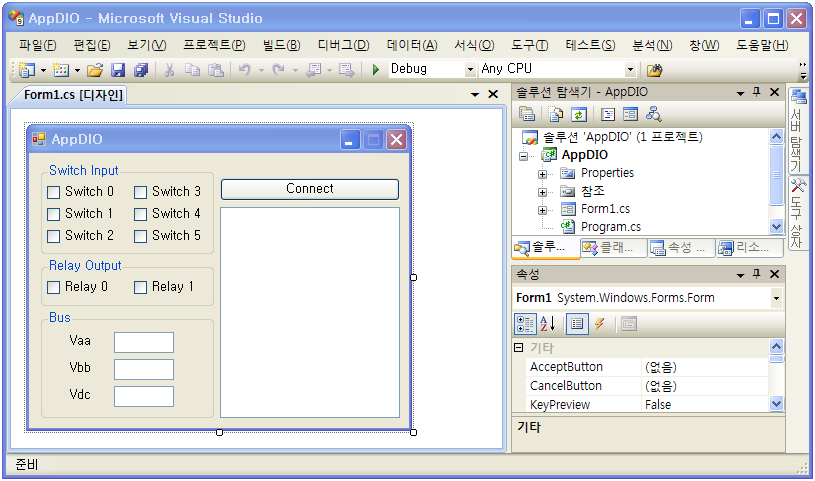
Task: Sort properties alphabetically
Action: (x=548, y=323)
